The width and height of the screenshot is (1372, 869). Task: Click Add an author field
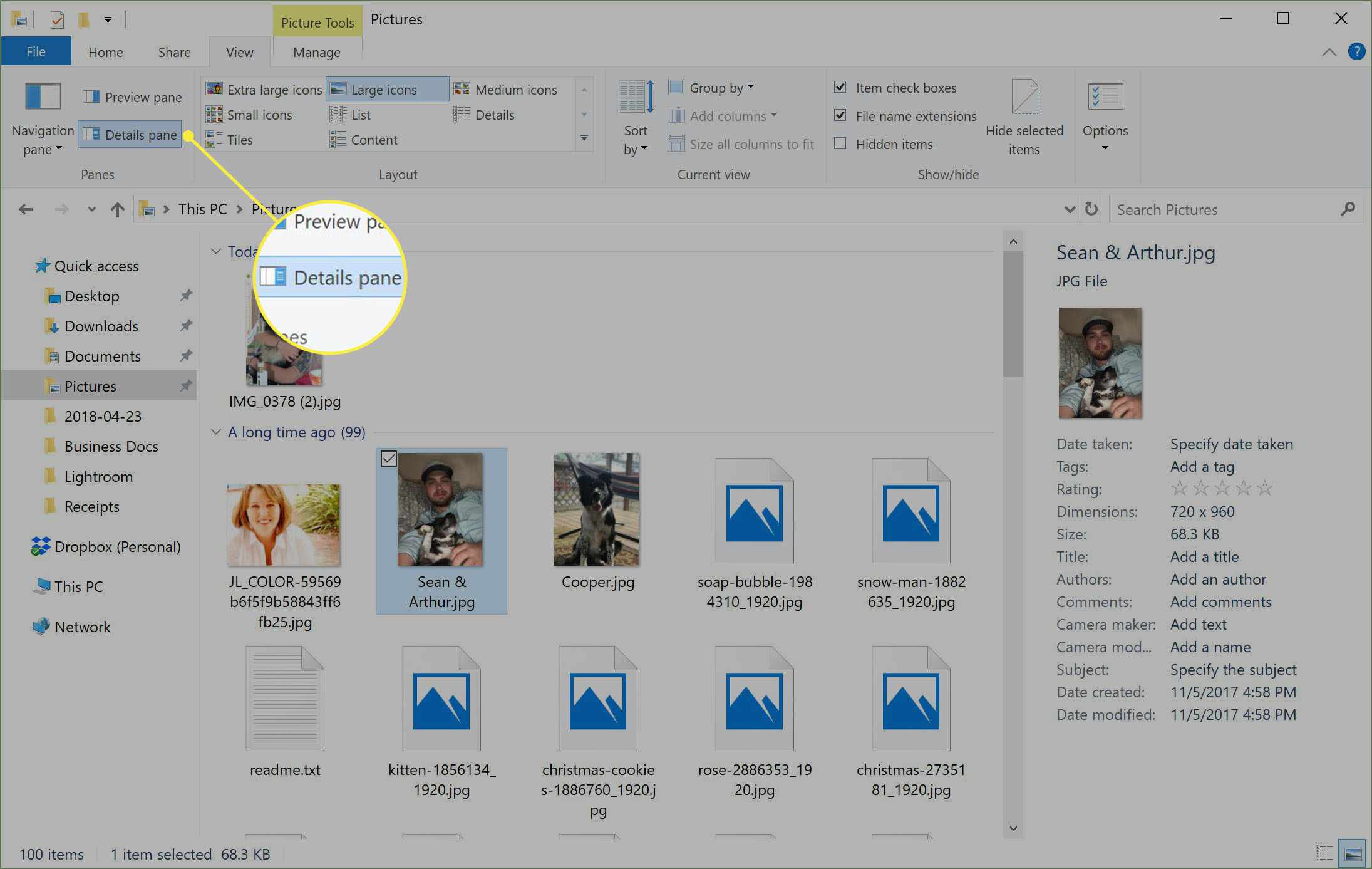tap(1218, 580)
